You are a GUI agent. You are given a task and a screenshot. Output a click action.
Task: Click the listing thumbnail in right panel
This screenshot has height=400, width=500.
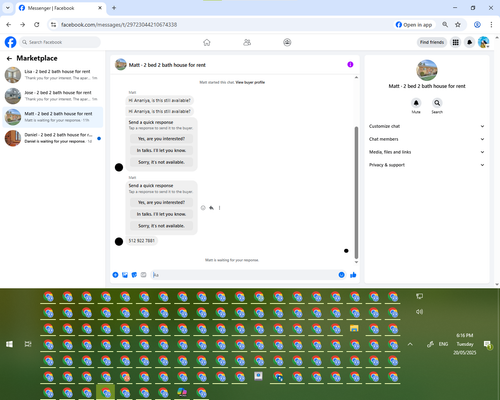[x=427, y=70]
